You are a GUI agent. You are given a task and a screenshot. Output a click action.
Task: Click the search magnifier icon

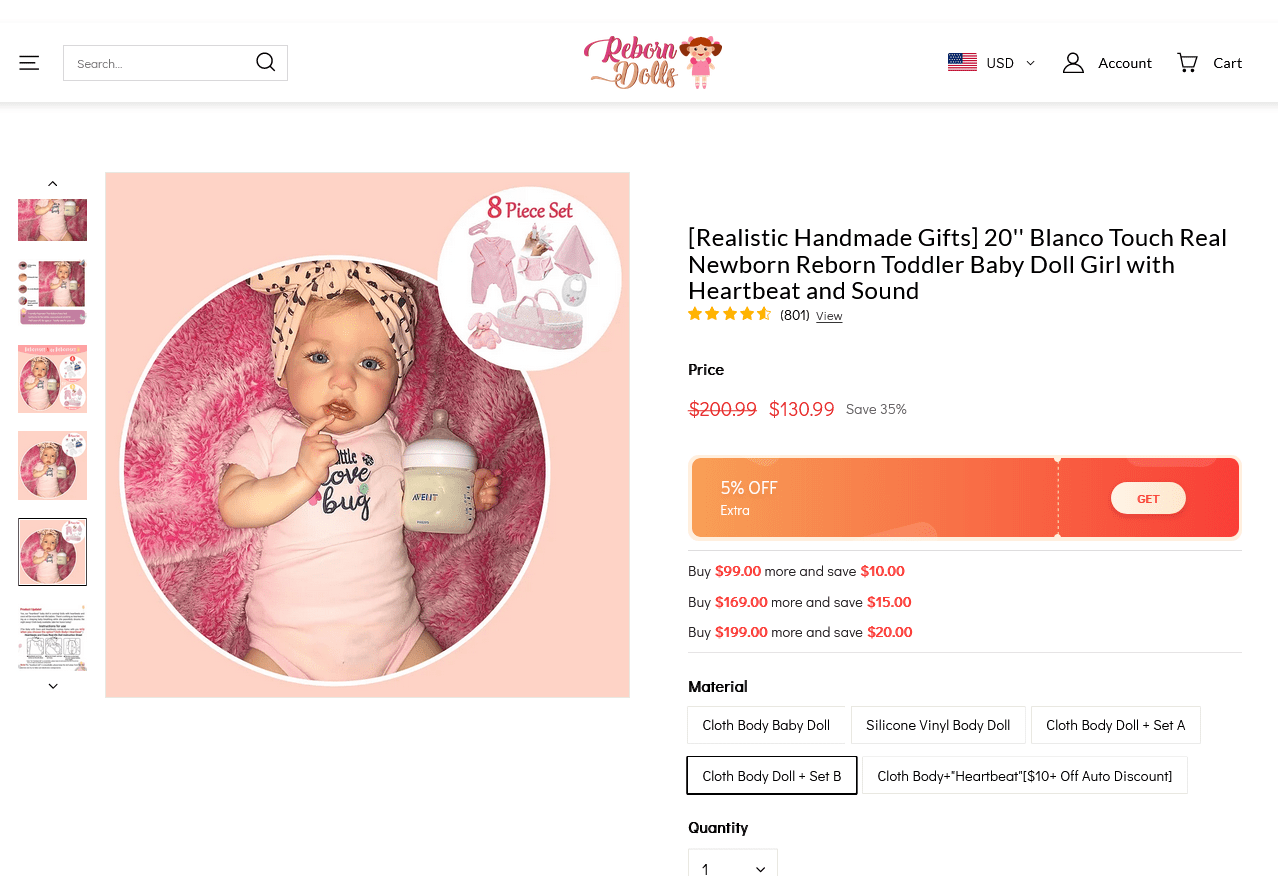tap(264, 61)
